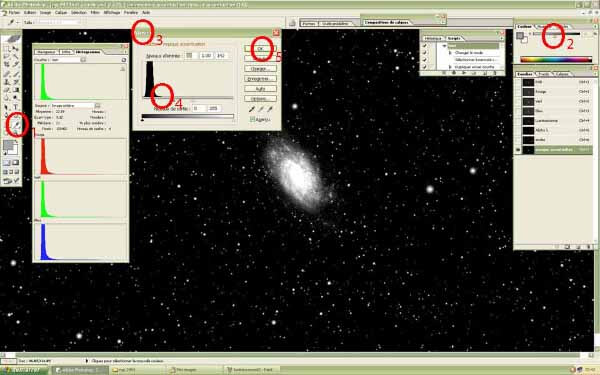
Task: Toggle checkmark of first script action row
Action: coord(424,46)
